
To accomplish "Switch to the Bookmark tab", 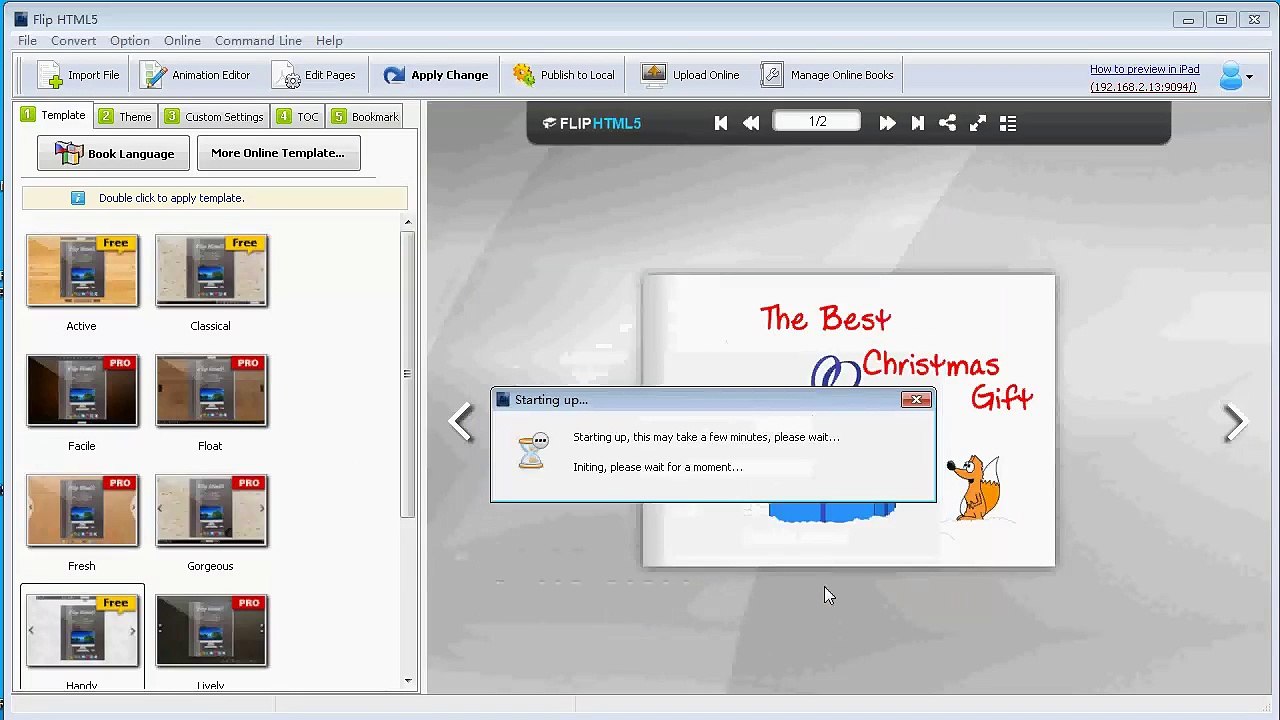I will pos(365,117).
